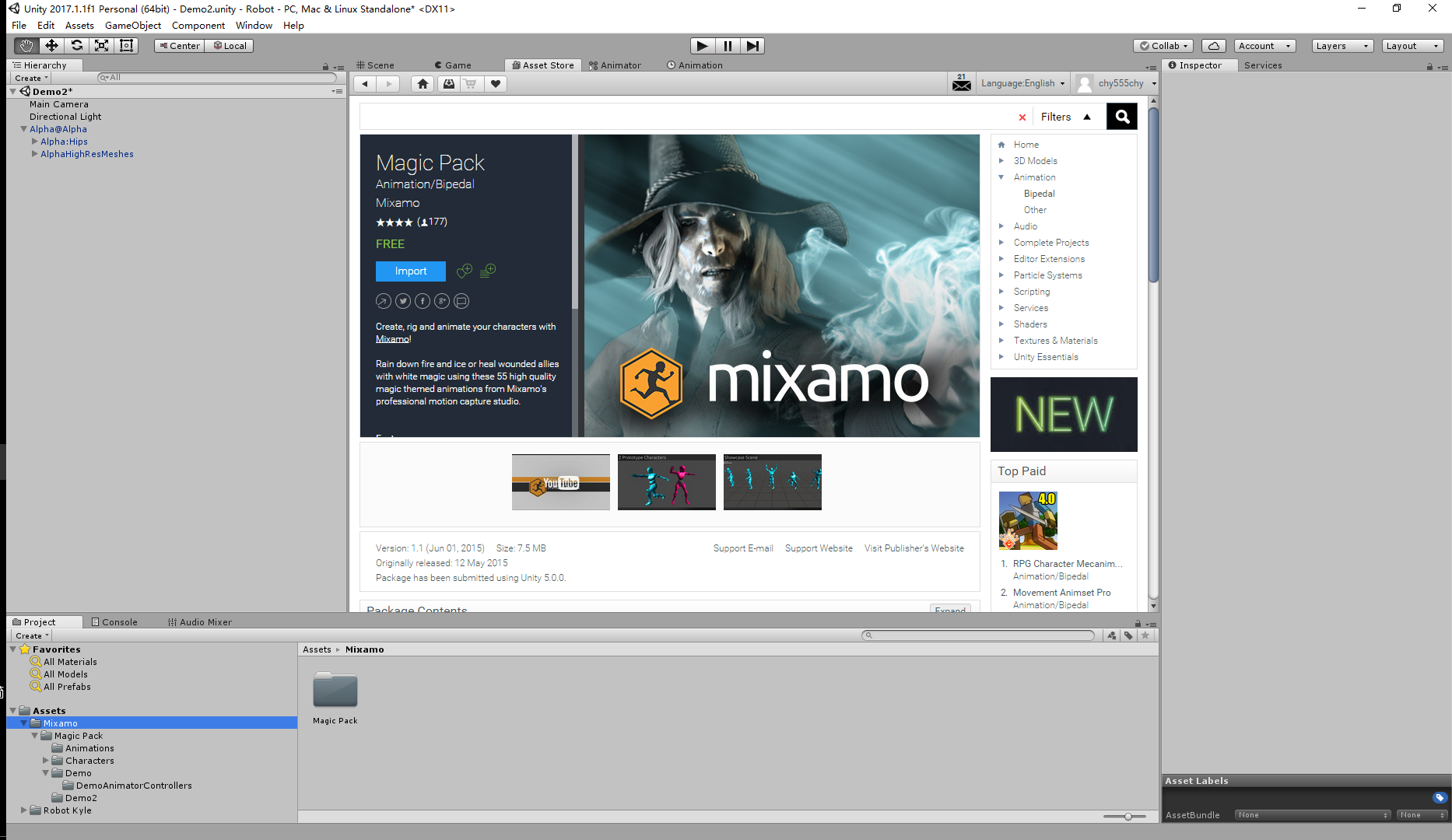Filter project search by type
The image size is (1452, 840).
1112,635
